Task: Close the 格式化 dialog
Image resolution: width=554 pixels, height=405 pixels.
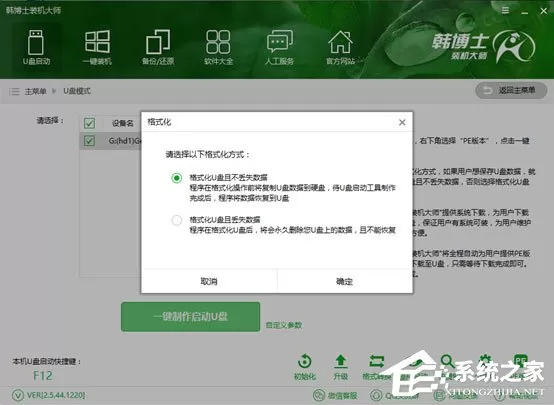Action: 402,122
